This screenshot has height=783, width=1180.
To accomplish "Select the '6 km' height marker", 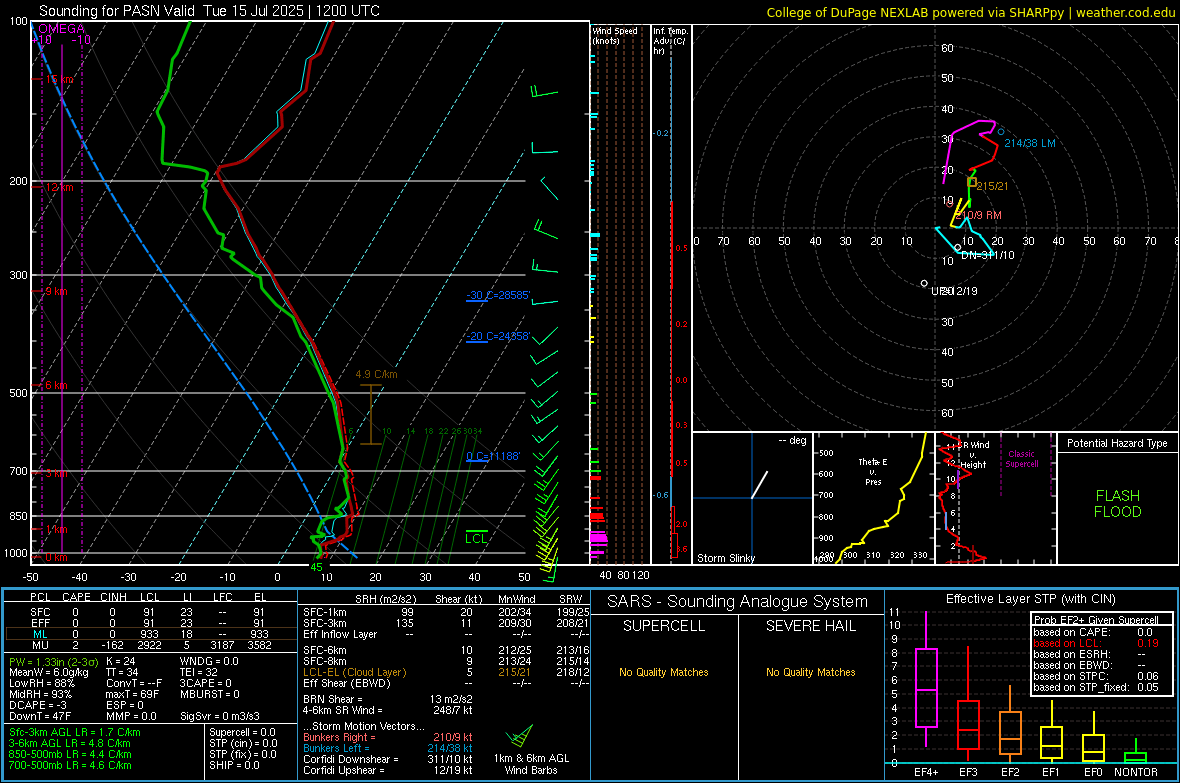I will 55,385.
